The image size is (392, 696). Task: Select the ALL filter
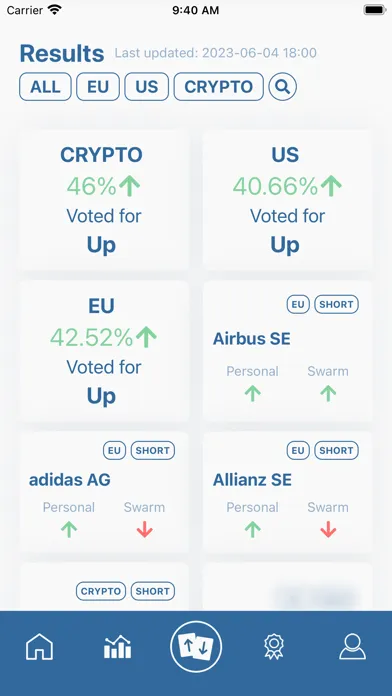click(45, 87)
